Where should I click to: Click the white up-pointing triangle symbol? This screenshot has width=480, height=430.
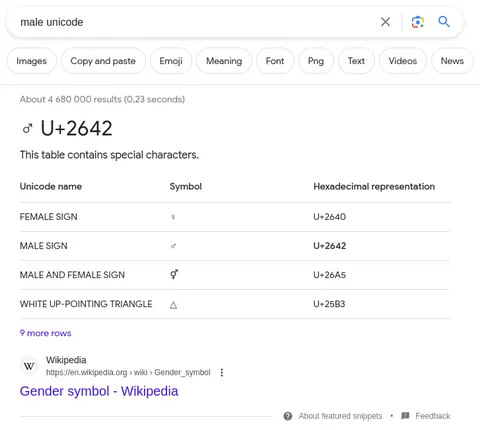173,305
